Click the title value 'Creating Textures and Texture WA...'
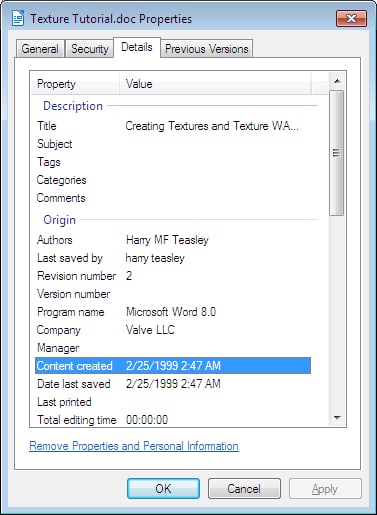 coord(212,126)
